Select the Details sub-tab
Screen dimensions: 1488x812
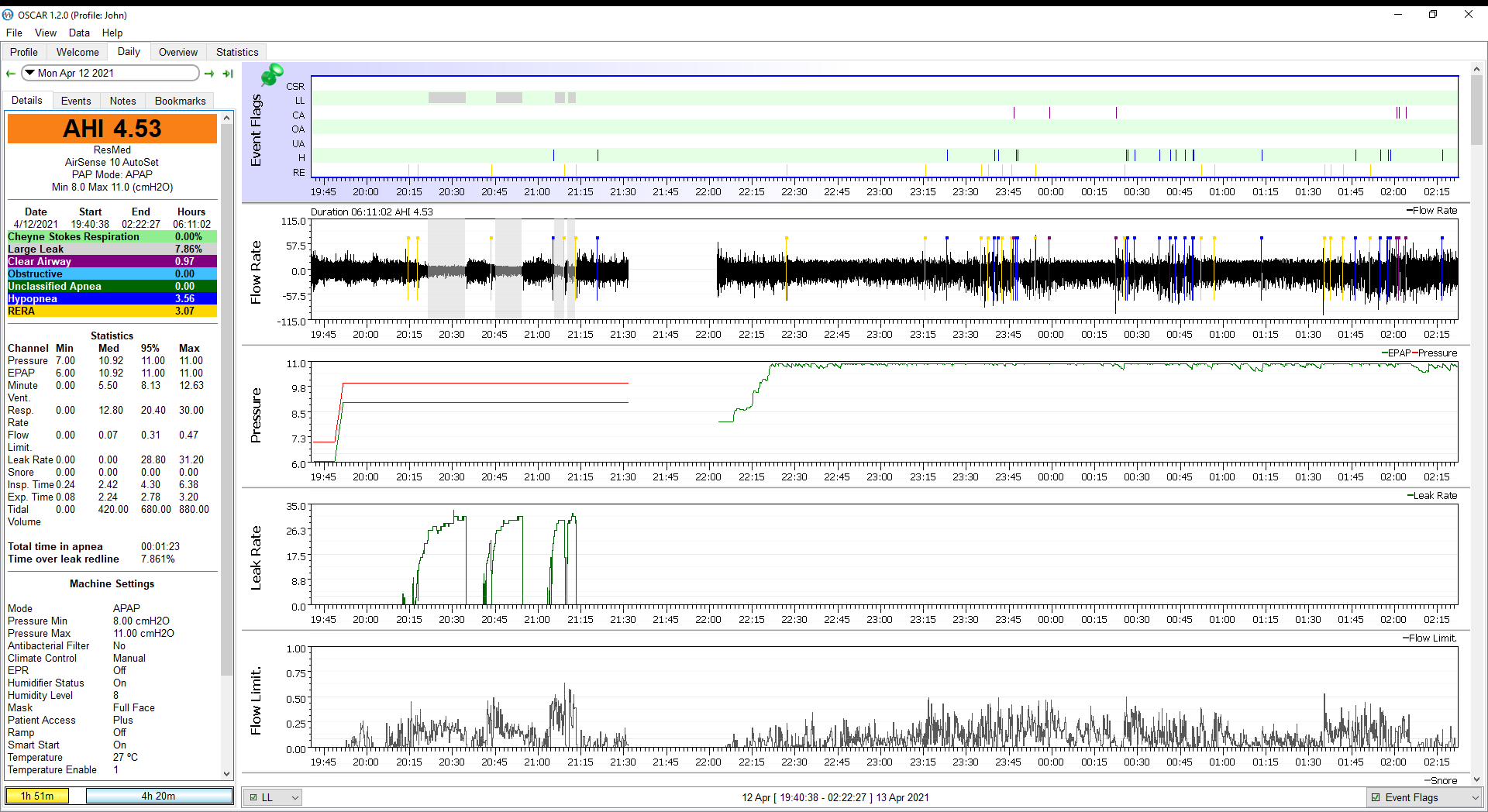click(x=27, y=100)
